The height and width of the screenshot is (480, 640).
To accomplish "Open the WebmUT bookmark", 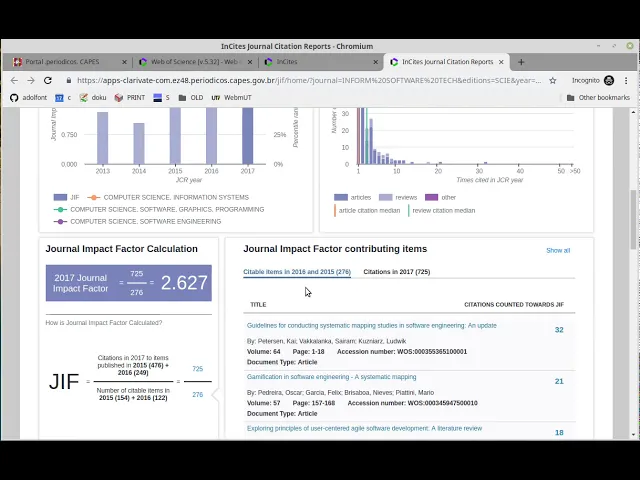I will click(x=231, y=98).
